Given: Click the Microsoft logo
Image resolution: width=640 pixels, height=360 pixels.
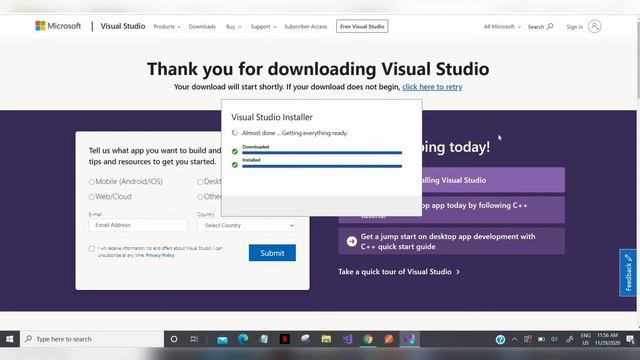Looking at the screenshot, I should click(58, 26).
